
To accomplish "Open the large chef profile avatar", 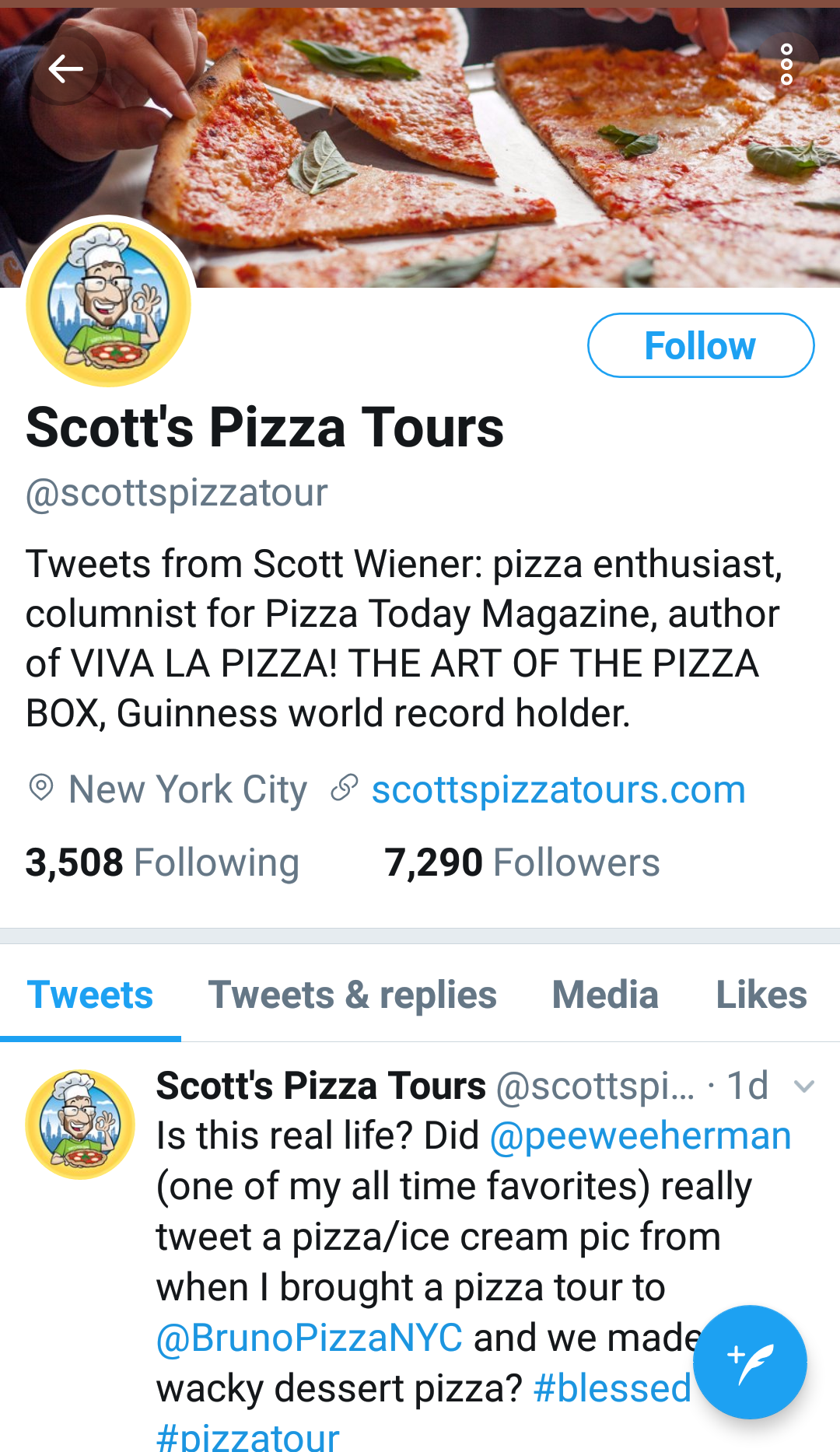I will 109,304.
